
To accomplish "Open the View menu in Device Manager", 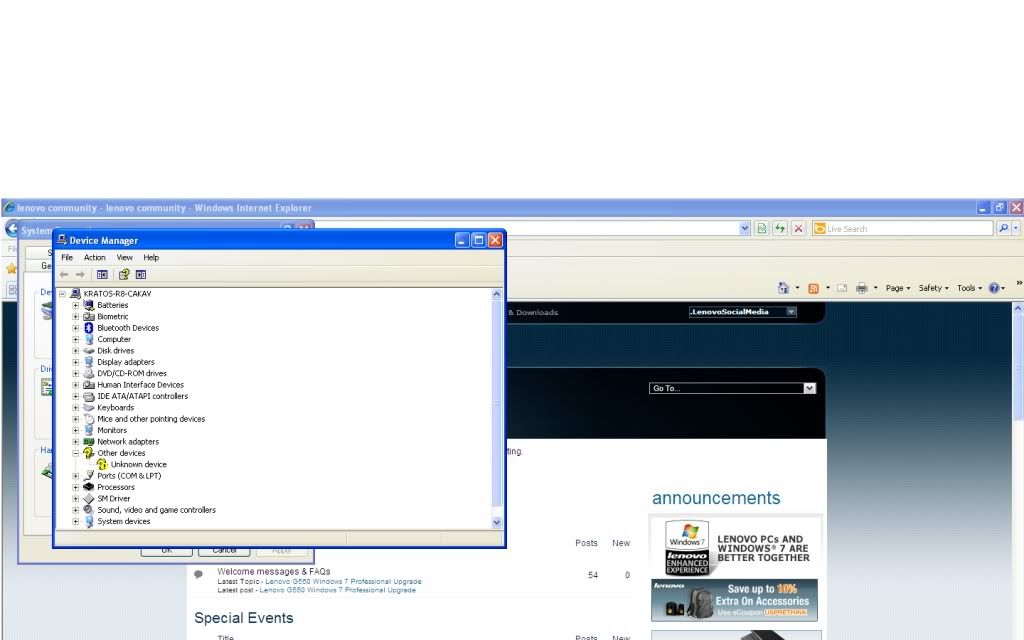I will tap(125, 257).
